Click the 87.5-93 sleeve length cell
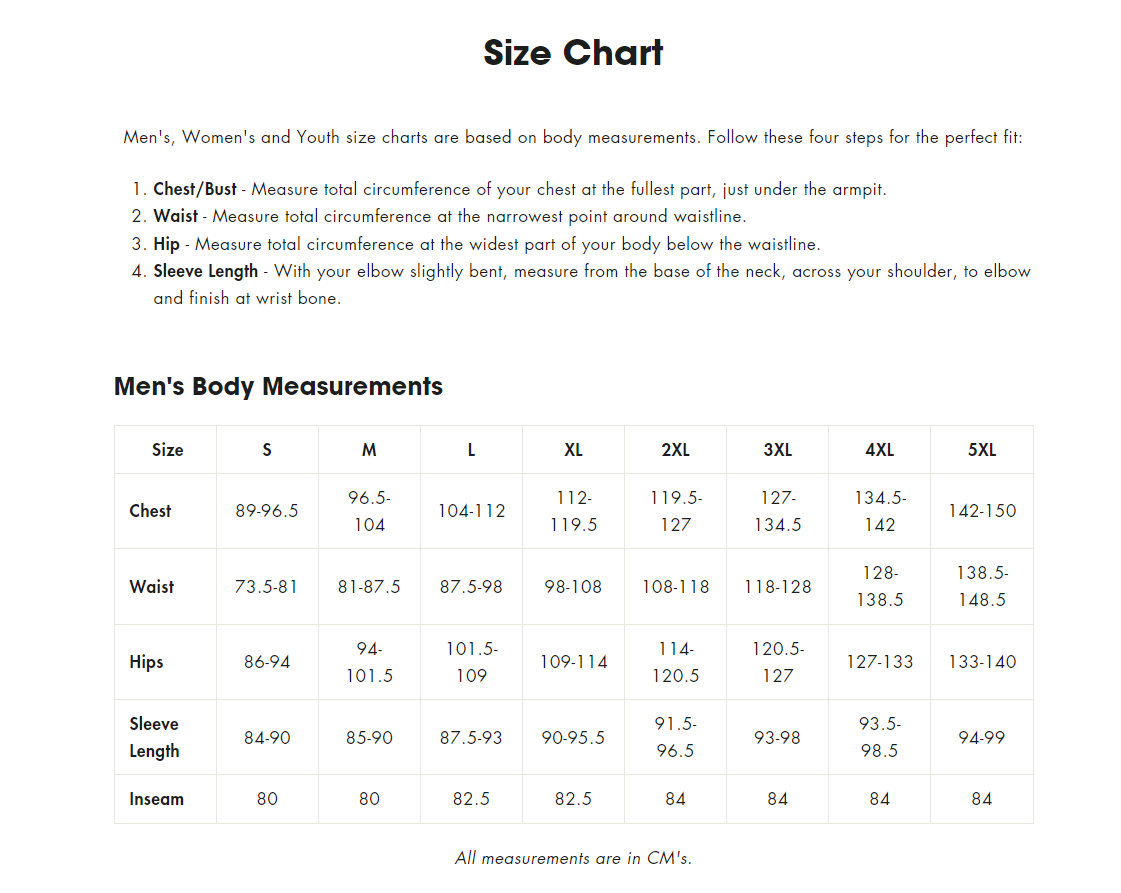The width and height of the screenshot is (1121, 893). click(x=471, y=738)
